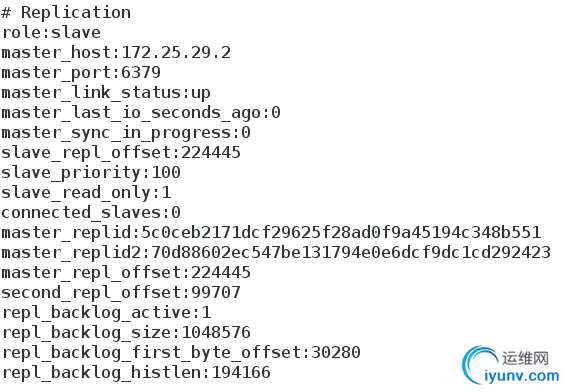Select the master_repl_offset:224445 line
The height and width of the screenshot is (392, 565).
126,273
